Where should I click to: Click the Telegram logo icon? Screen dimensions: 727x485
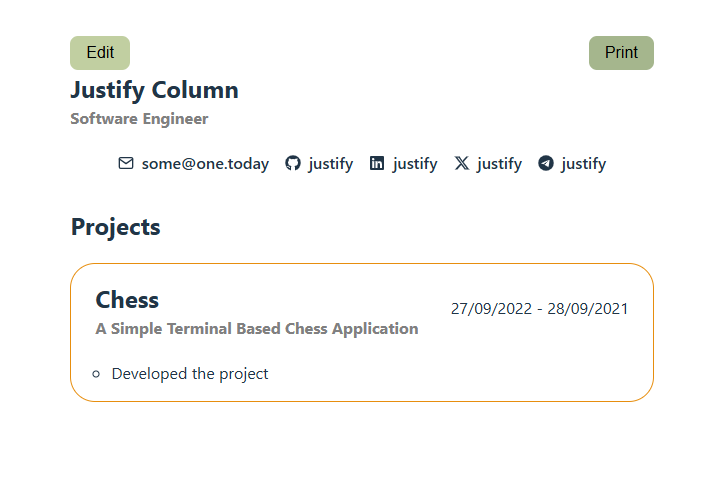click(x=546, y=163)
